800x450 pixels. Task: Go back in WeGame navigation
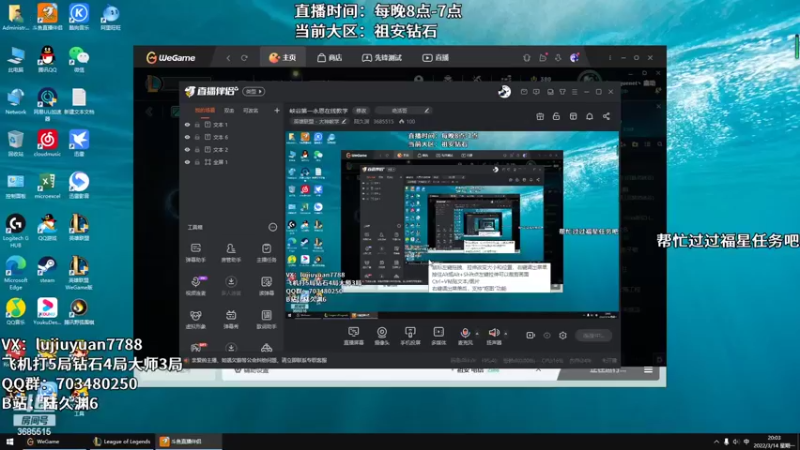[228, 58]
